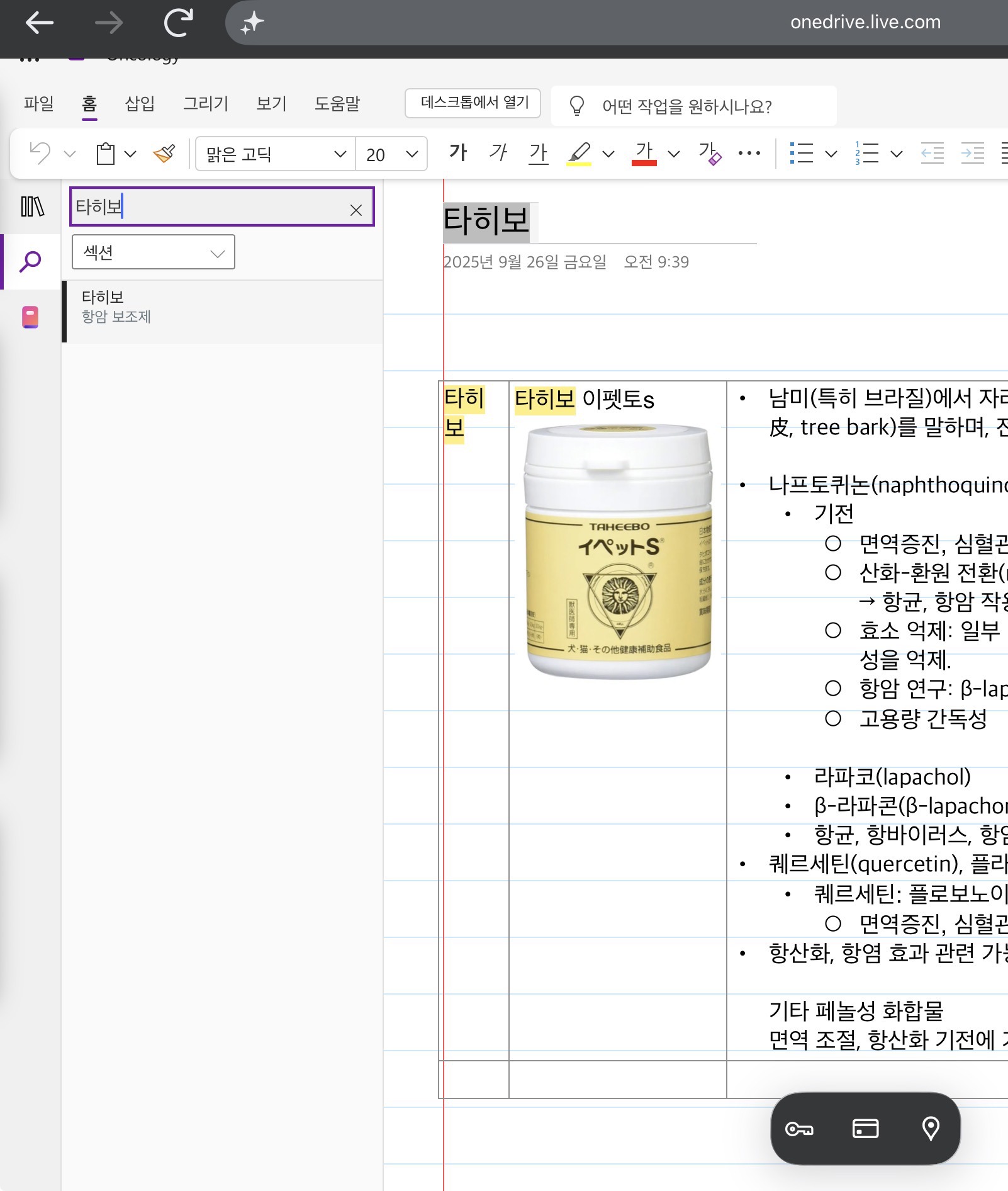1008x1191 pixels.
Task: Open the pink notebook icon in sidebar
Action: 30,317
